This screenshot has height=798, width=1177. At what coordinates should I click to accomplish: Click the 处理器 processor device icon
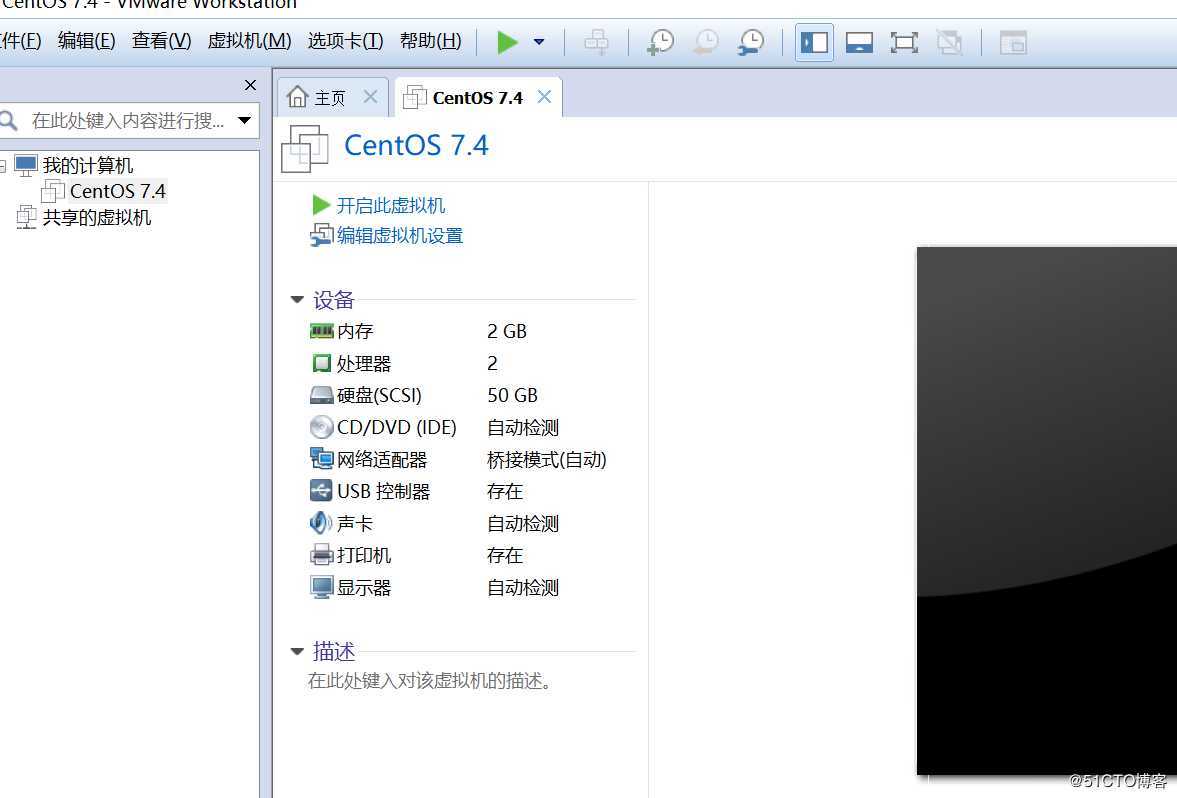(321, 363)
